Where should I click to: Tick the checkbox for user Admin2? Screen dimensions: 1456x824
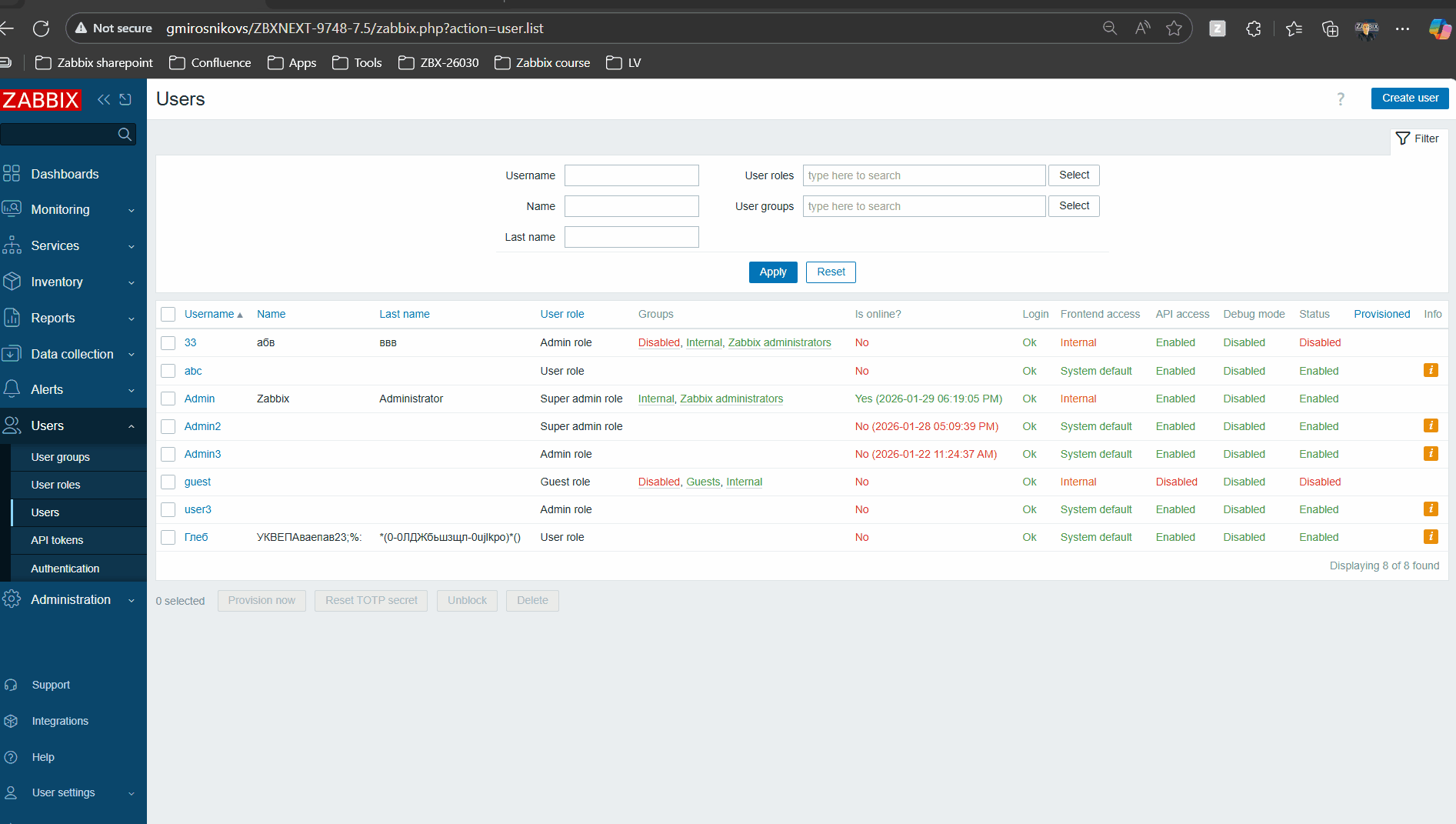(168, 426)
